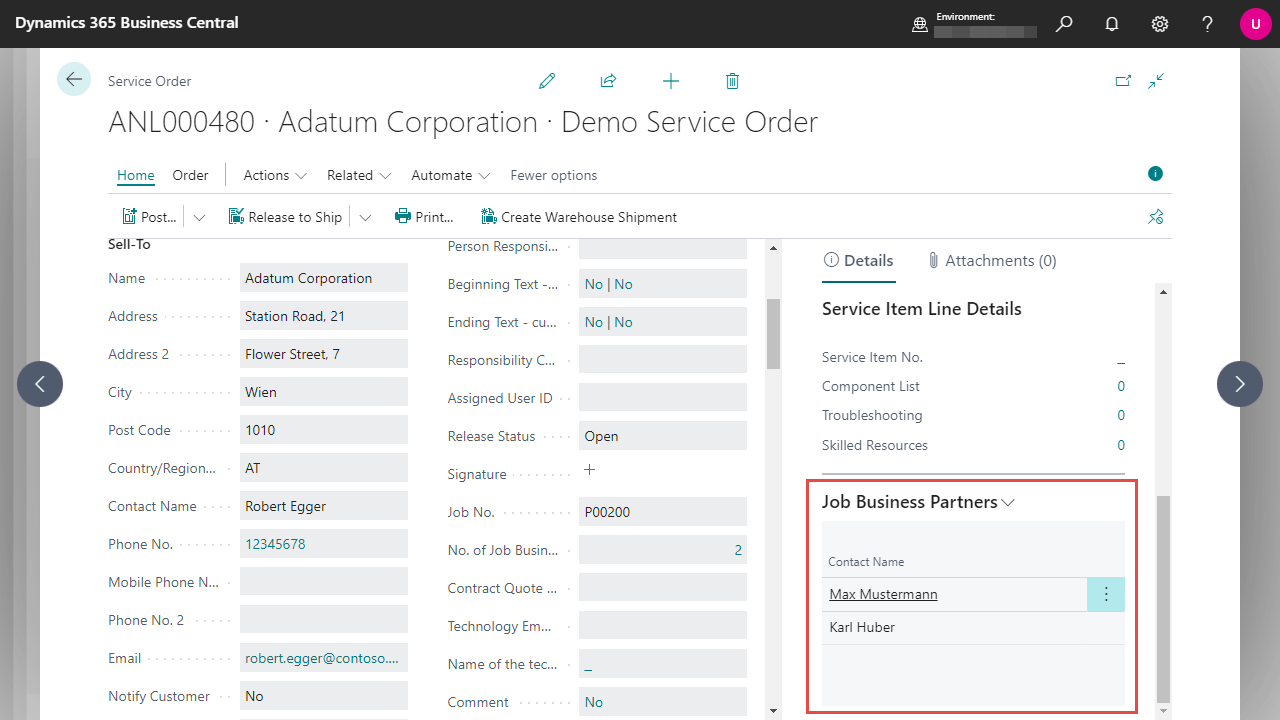The height and width of the screenshot is (720, 1280).
Task: Click the share icon
Action: point(608,81)
